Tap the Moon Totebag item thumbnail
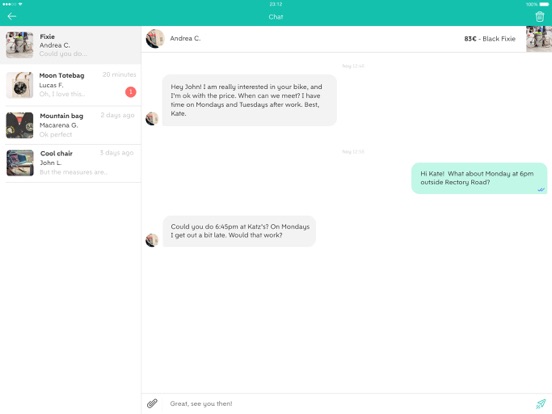This screenshot has height=414, width=552. 20,85
